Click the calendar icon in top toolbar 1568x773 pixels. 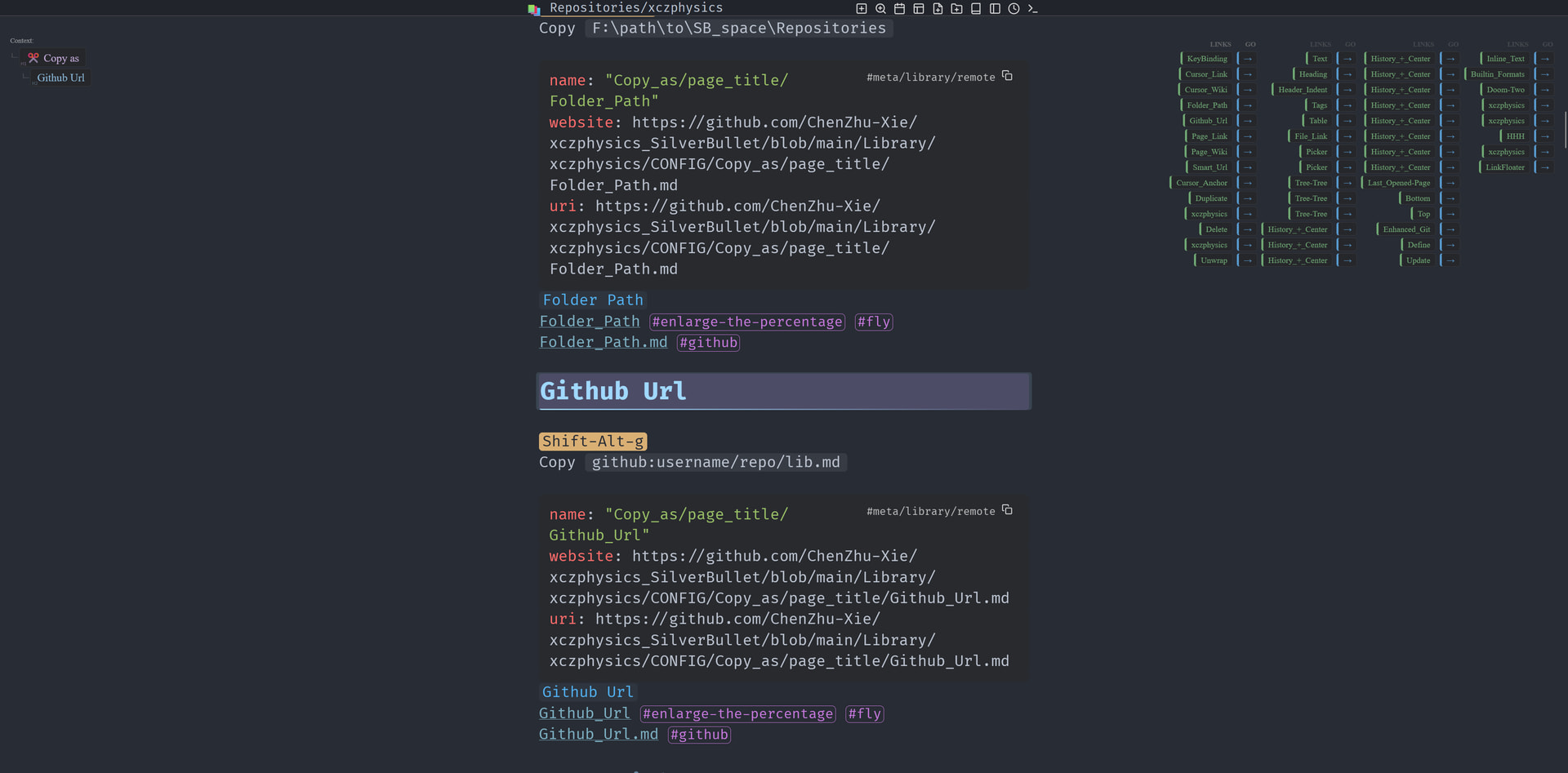(899, 9)
